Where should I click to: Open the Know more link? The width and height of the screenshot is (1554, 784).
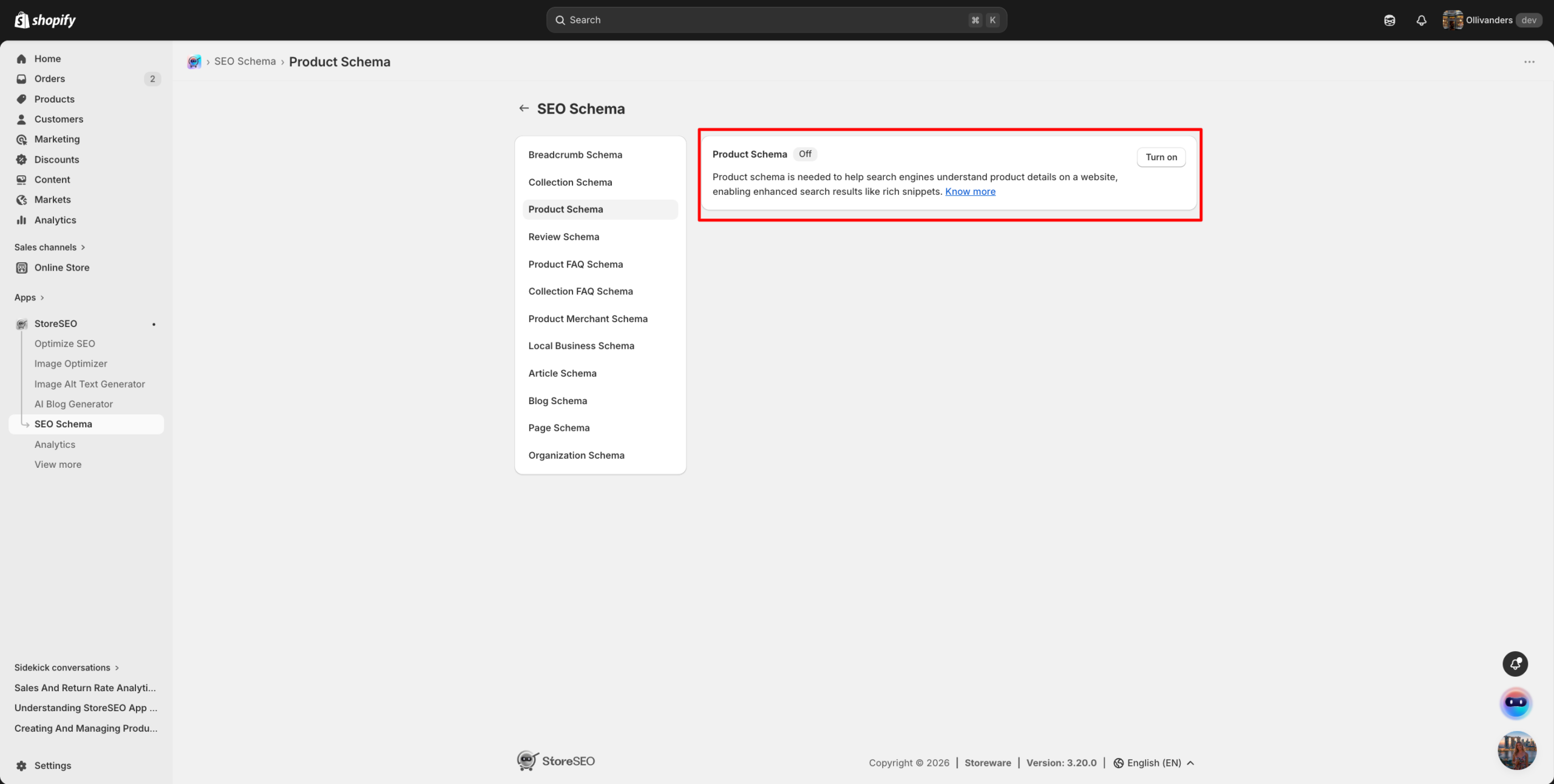(x=970, y=192)
